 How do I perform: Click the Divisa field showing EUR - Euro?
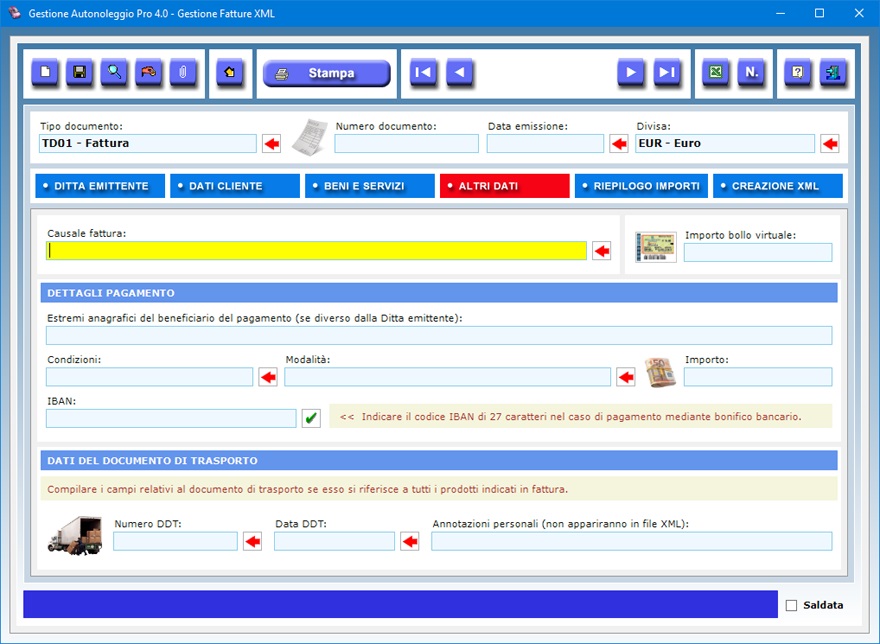click(725, 143)
